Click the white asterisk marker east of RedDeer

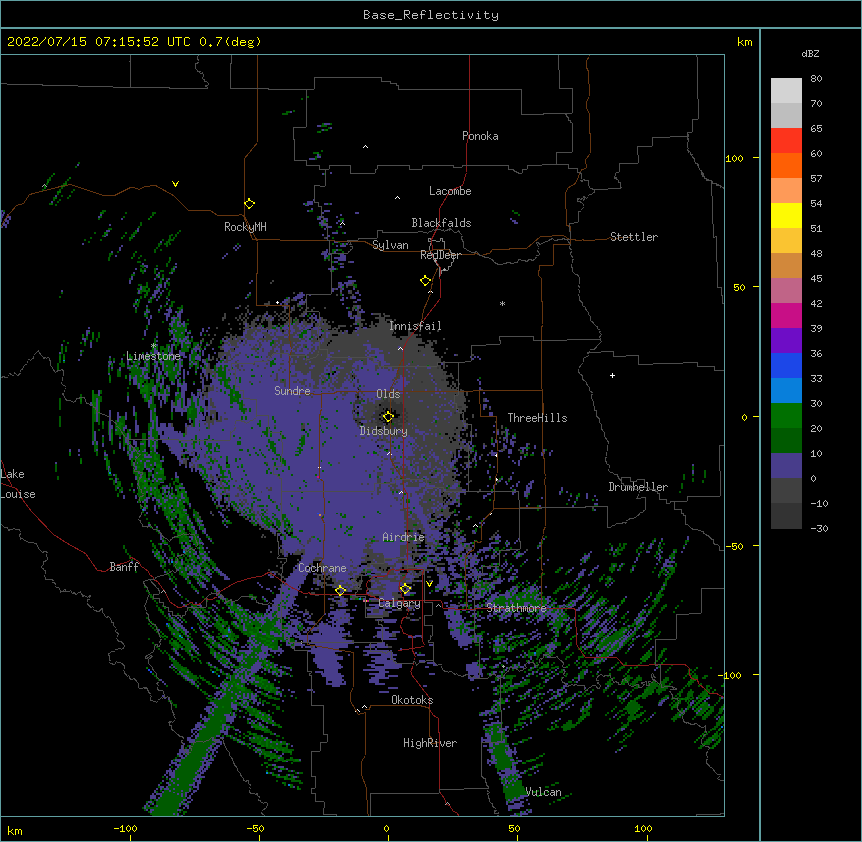pos(502,303)
